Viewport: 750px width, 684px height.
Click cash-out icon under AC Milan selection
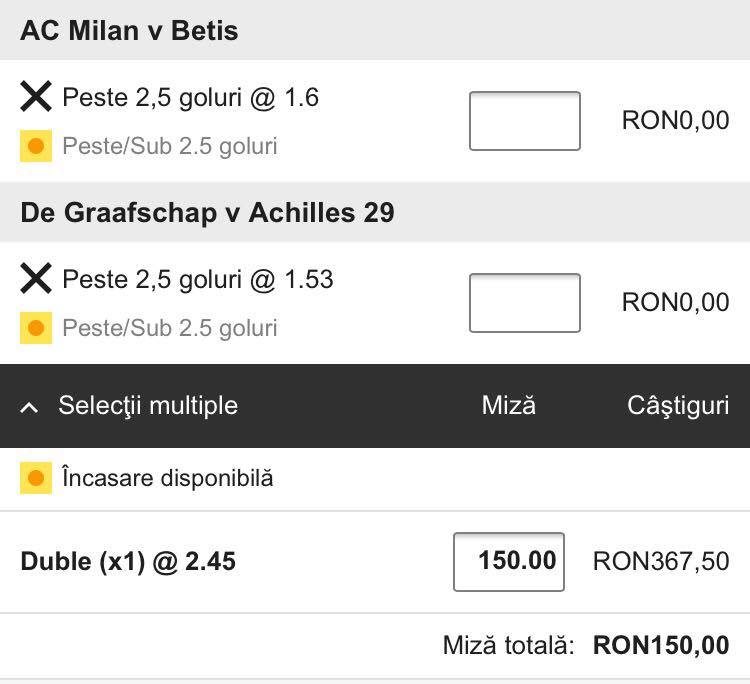36,146
